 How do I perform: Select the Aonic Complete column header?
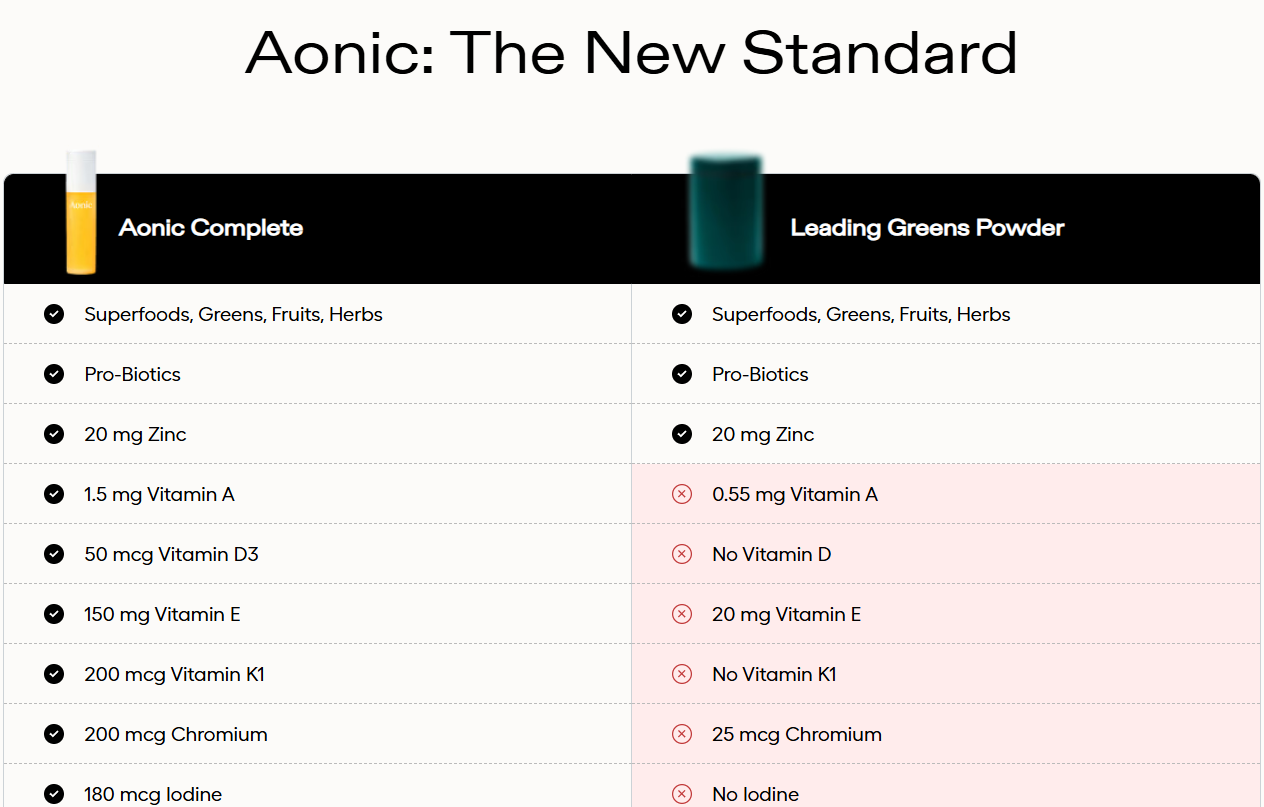tap(211, 228)
